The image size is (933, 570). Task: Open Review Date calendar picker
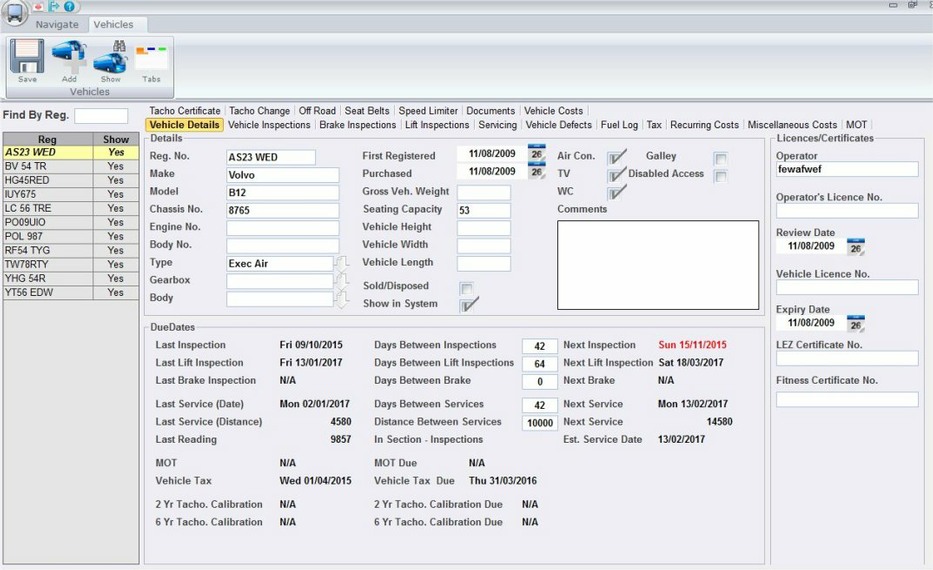pos(856,246)
